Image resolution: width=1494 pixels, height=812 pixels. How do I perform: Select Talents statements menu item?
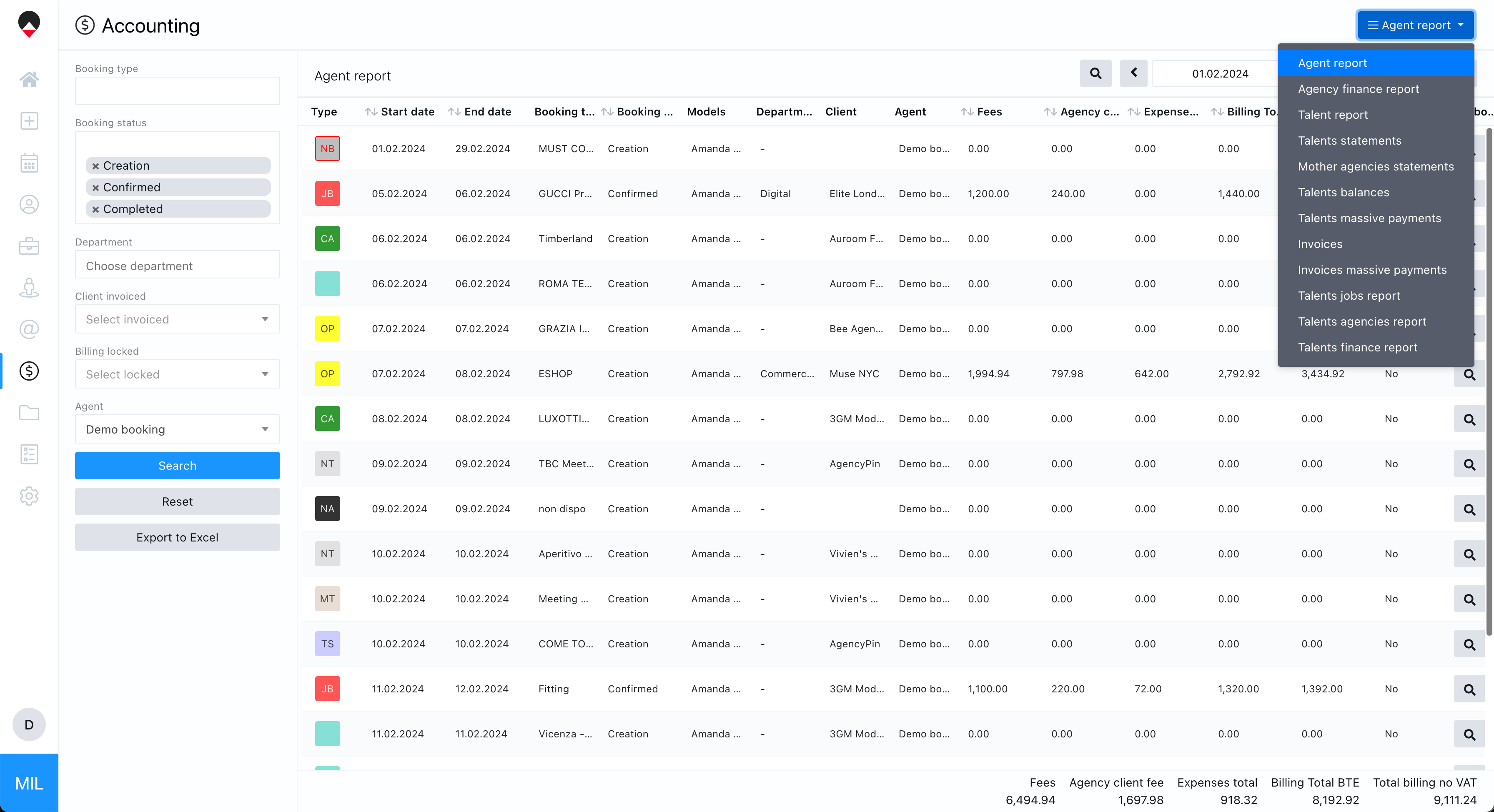click(x=1376, y=141)
